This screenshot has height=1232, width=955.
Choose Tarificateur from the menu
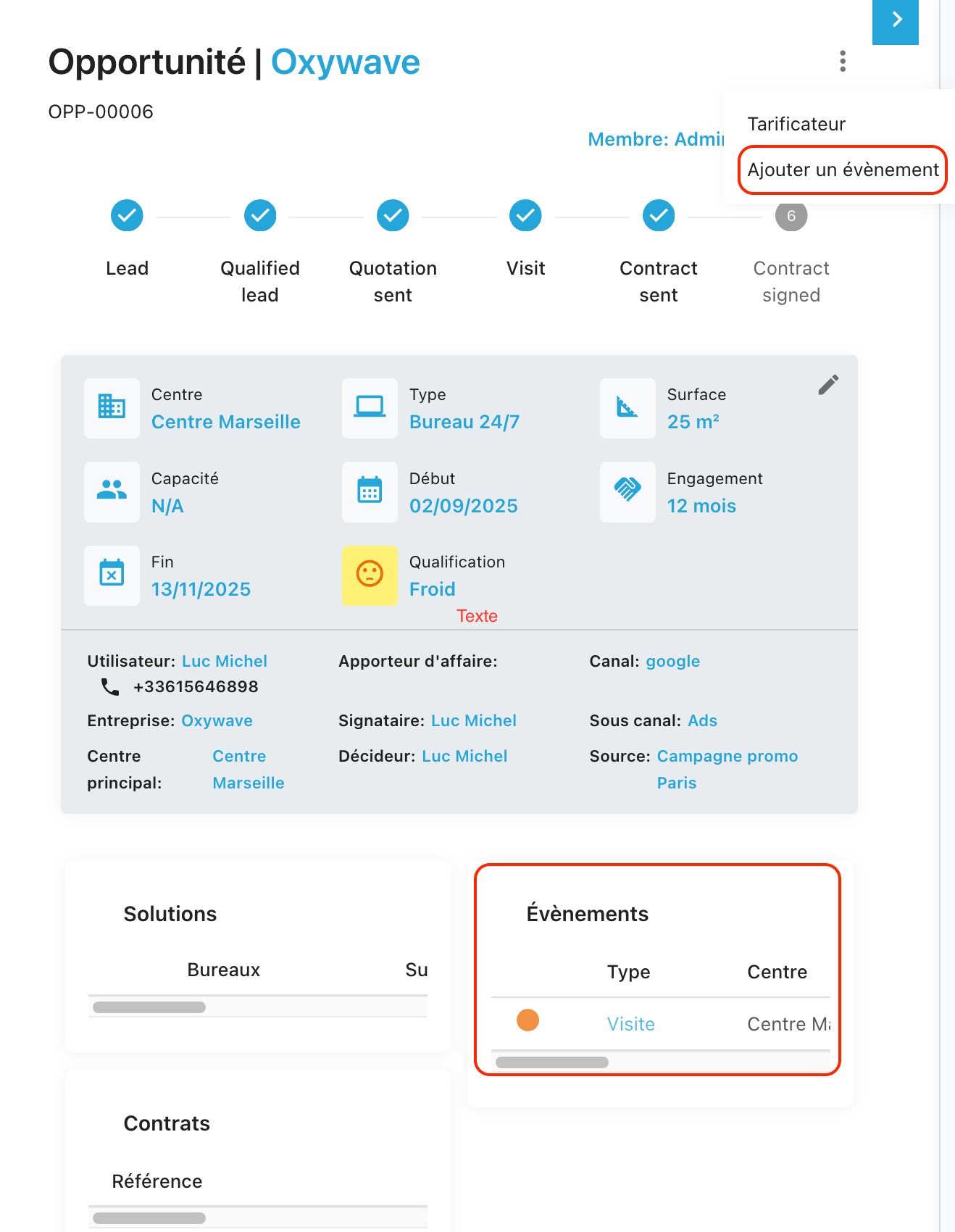pyautogui.click(x=796, y=124)
